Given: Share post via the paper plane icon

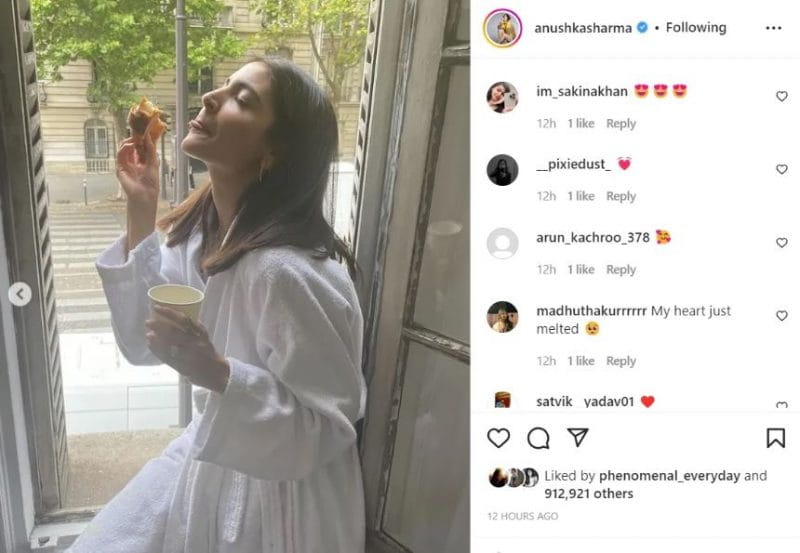Looking at the screenshot, I should [578, 437].
